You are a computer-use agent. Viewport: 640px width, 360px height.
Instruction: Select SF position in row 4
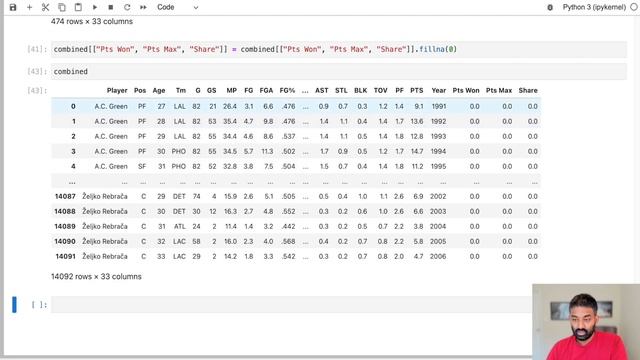[x=142, y=167]
